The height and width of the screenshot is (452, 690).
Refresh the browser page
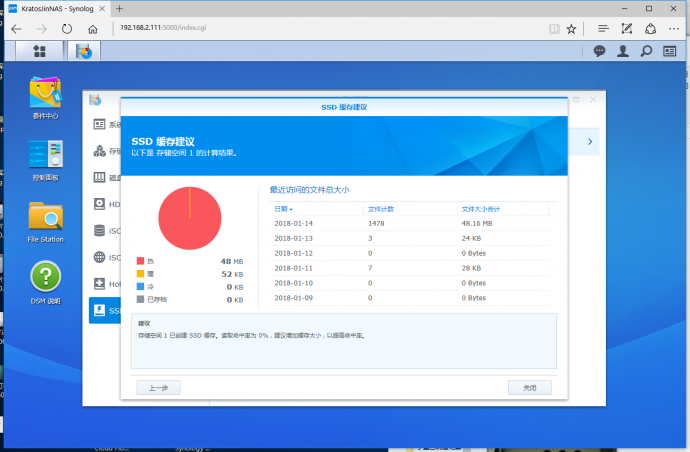point(67,29)
